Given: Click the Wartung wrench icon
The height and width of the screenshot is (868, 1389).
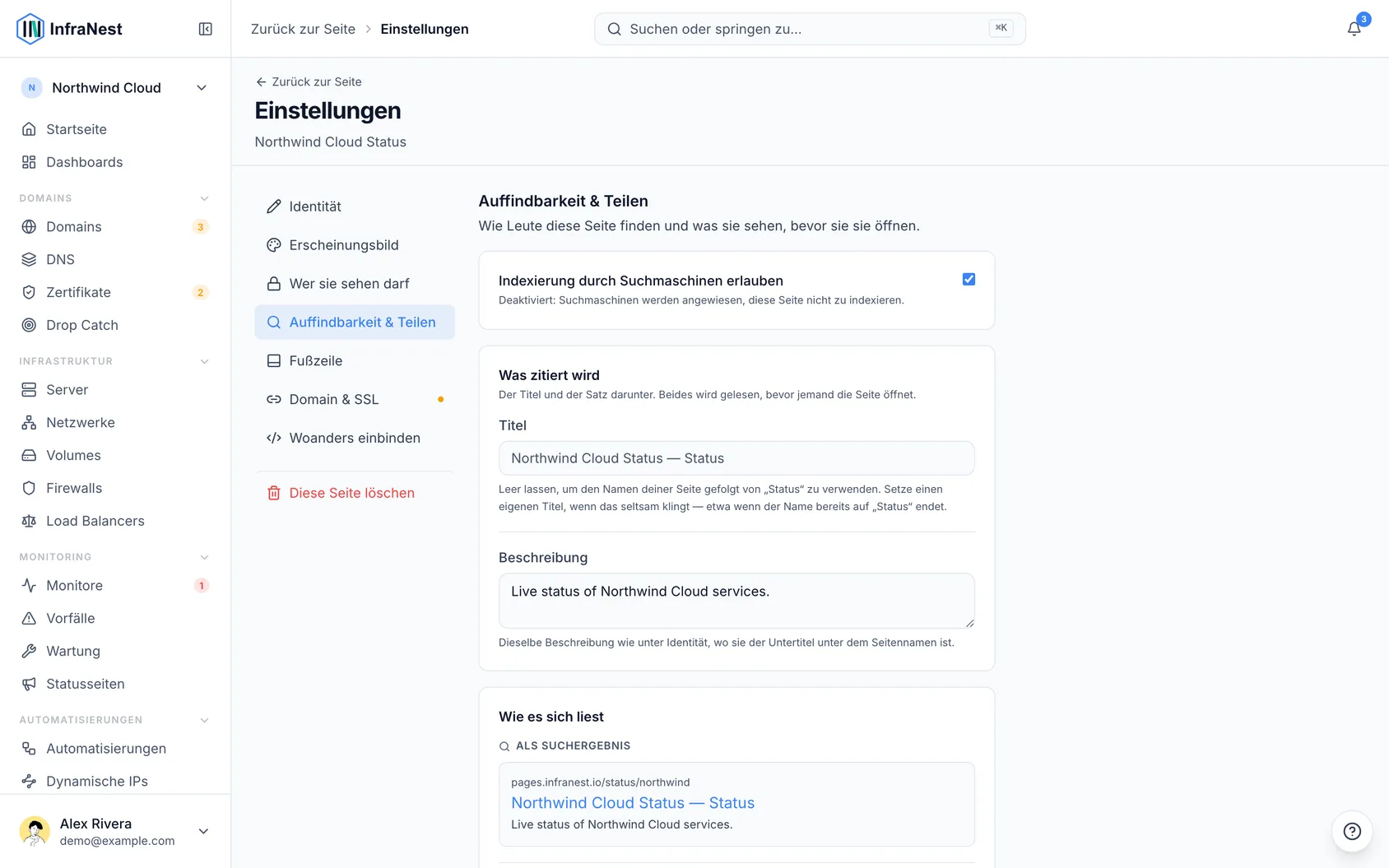Looking at the screenshot, I should [x=29, y=651].
